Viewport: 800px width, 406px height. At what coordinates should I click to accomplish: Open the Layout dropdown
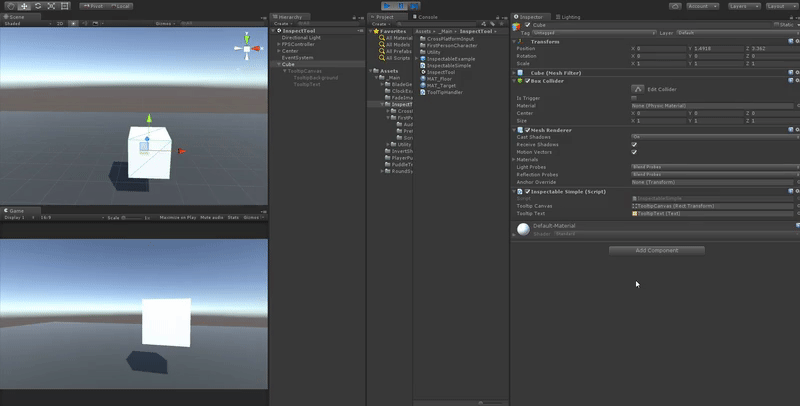point(781,6)
